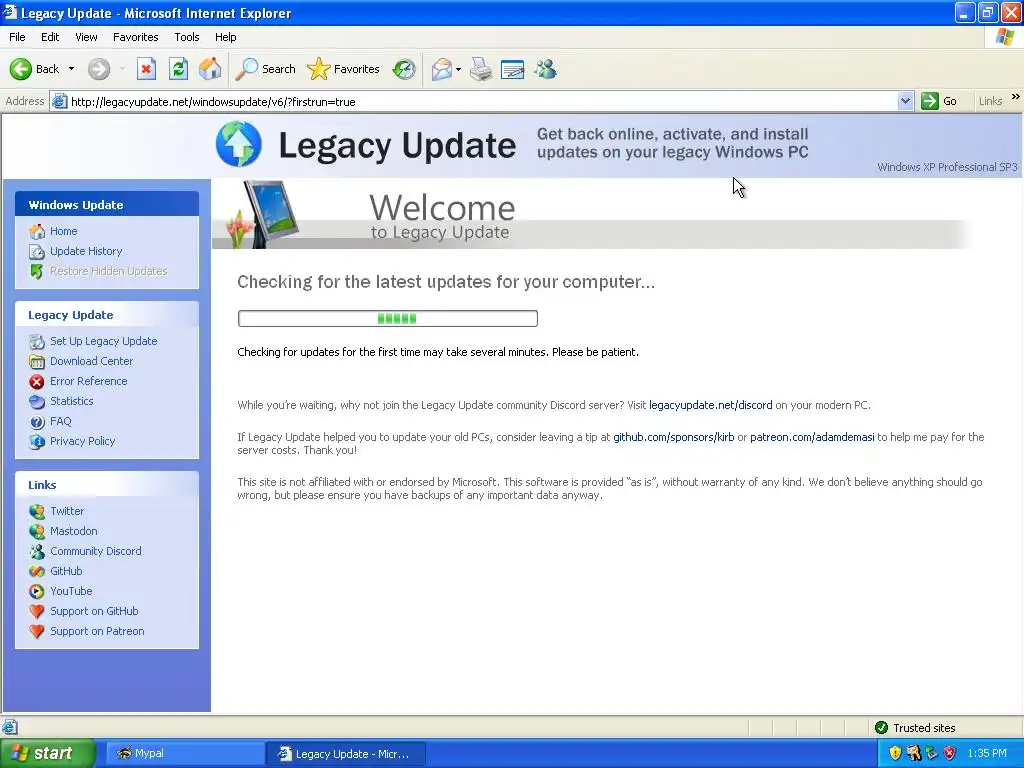The width and height of the screenshot is (1024, 768).
Task: Click the yellow shield tray icon
Action: point(895,754)
